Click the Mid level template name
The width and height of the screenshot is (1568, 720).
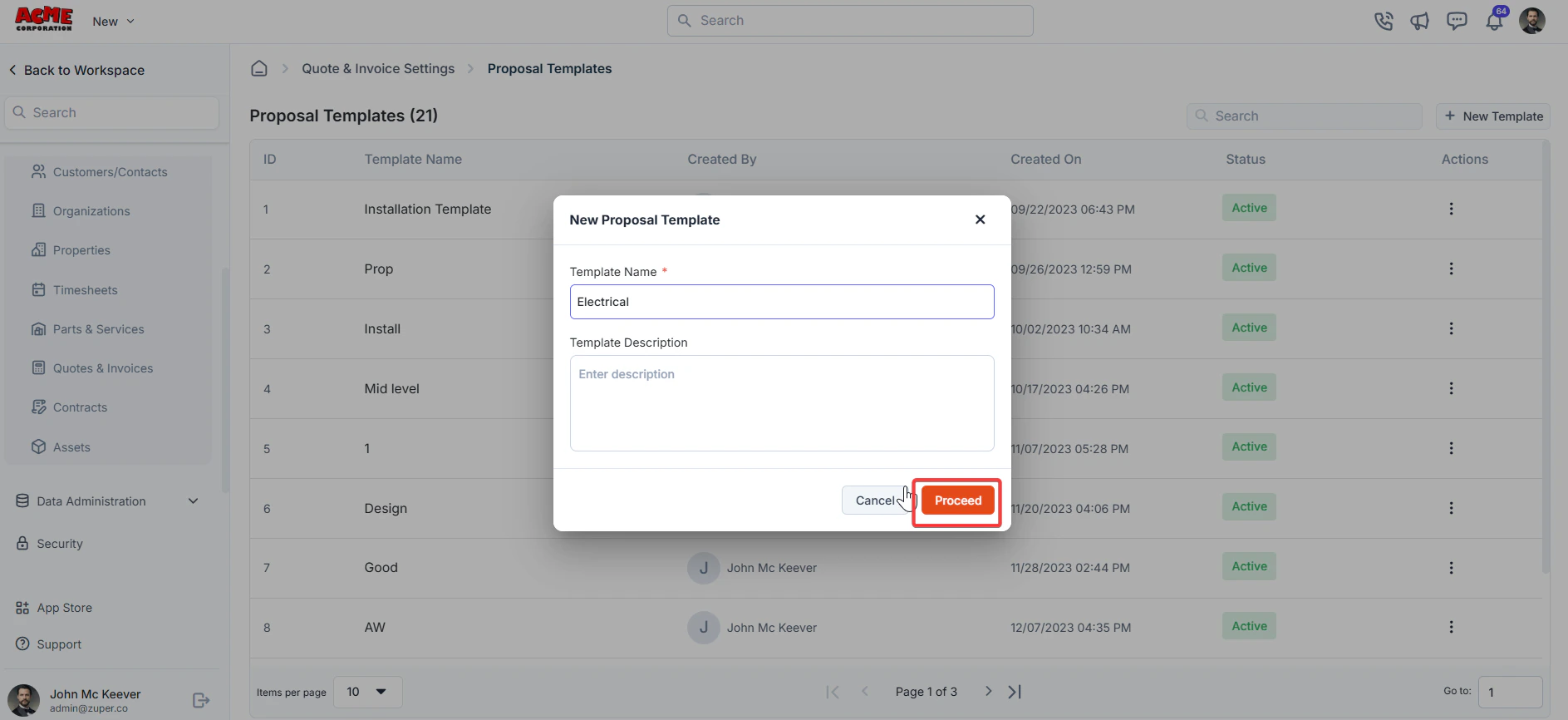(x=391, y=389)
